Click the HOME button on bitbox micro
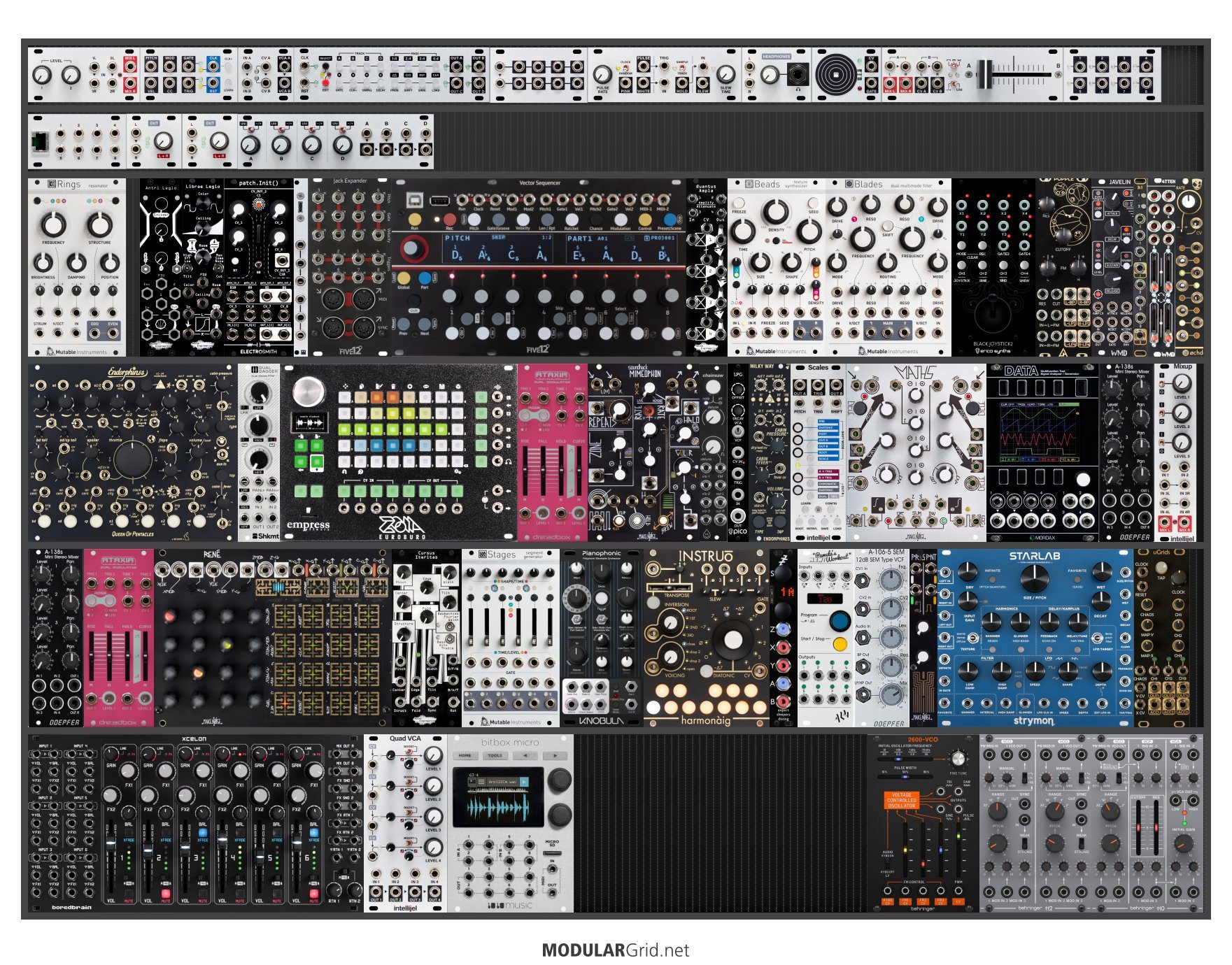 click(x=466, y=756)
